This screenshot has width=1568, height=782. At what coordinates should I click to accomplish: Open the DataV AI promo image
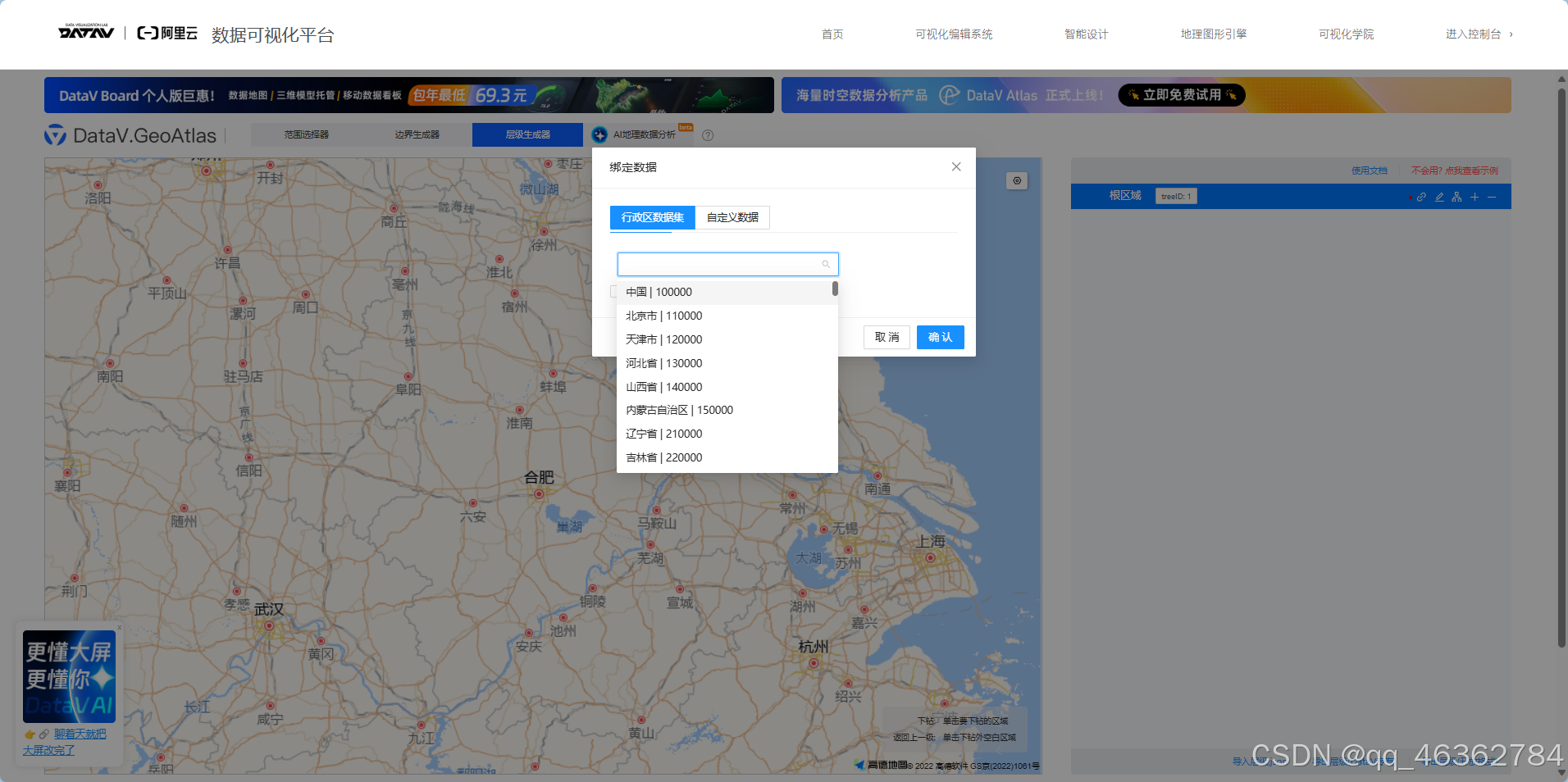69,676
